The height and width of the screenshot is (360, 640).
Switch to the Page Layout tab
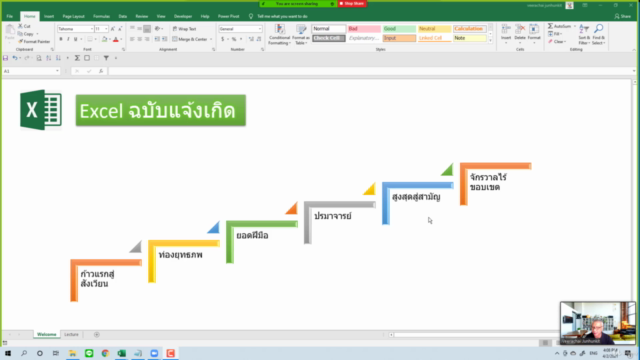coord(73,16)
